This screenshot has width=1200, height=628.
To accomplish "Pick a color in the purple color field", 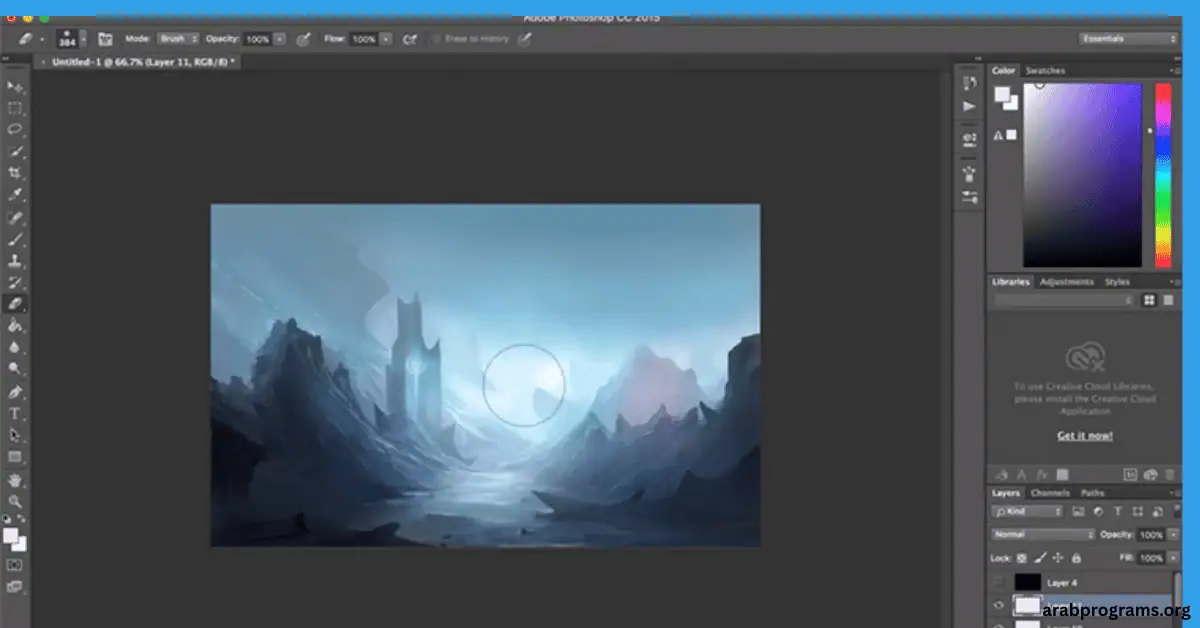I will 1082,176.
